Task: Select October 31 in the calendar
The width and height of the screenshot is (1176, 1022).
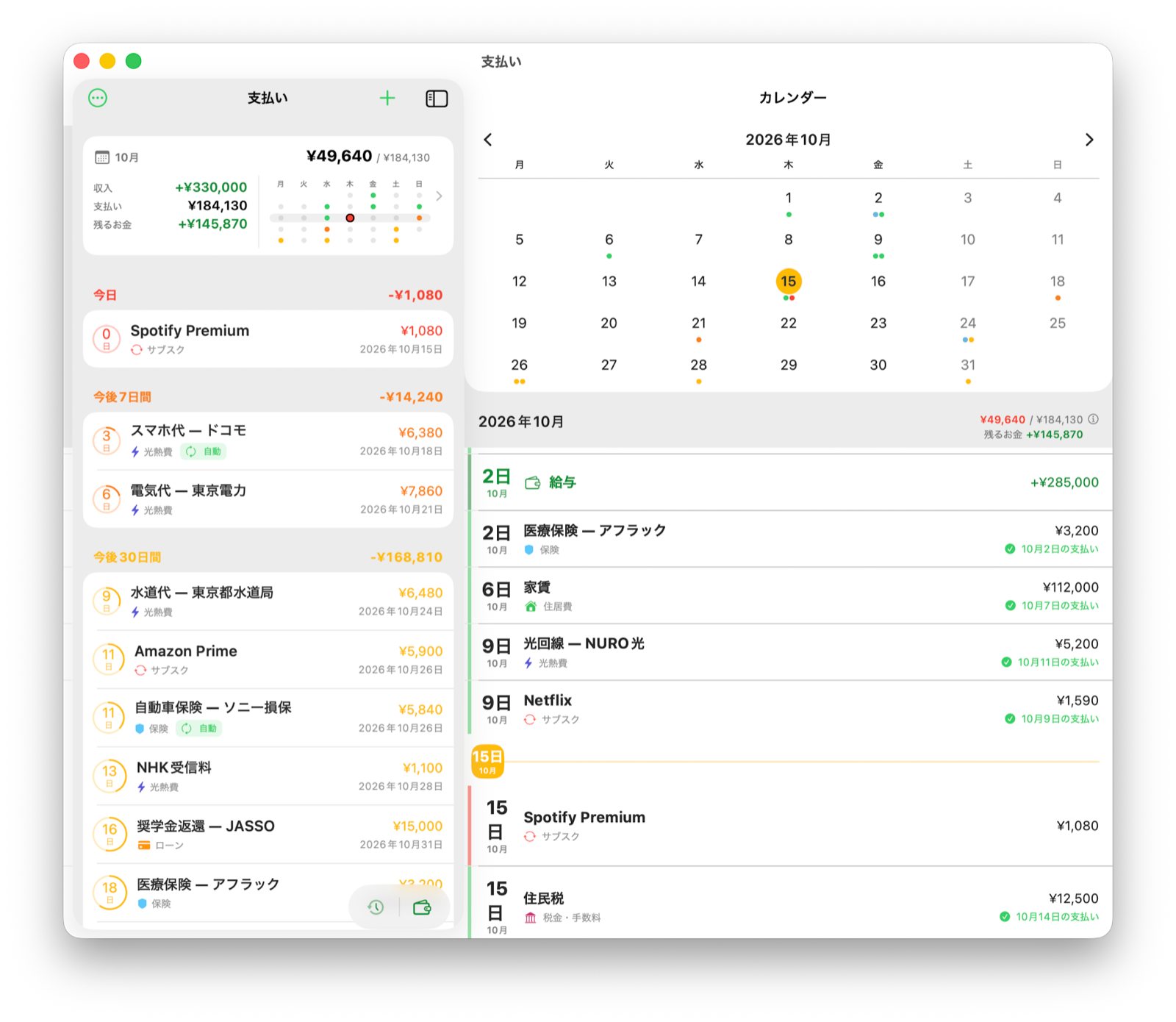Action: coord(968,365)
